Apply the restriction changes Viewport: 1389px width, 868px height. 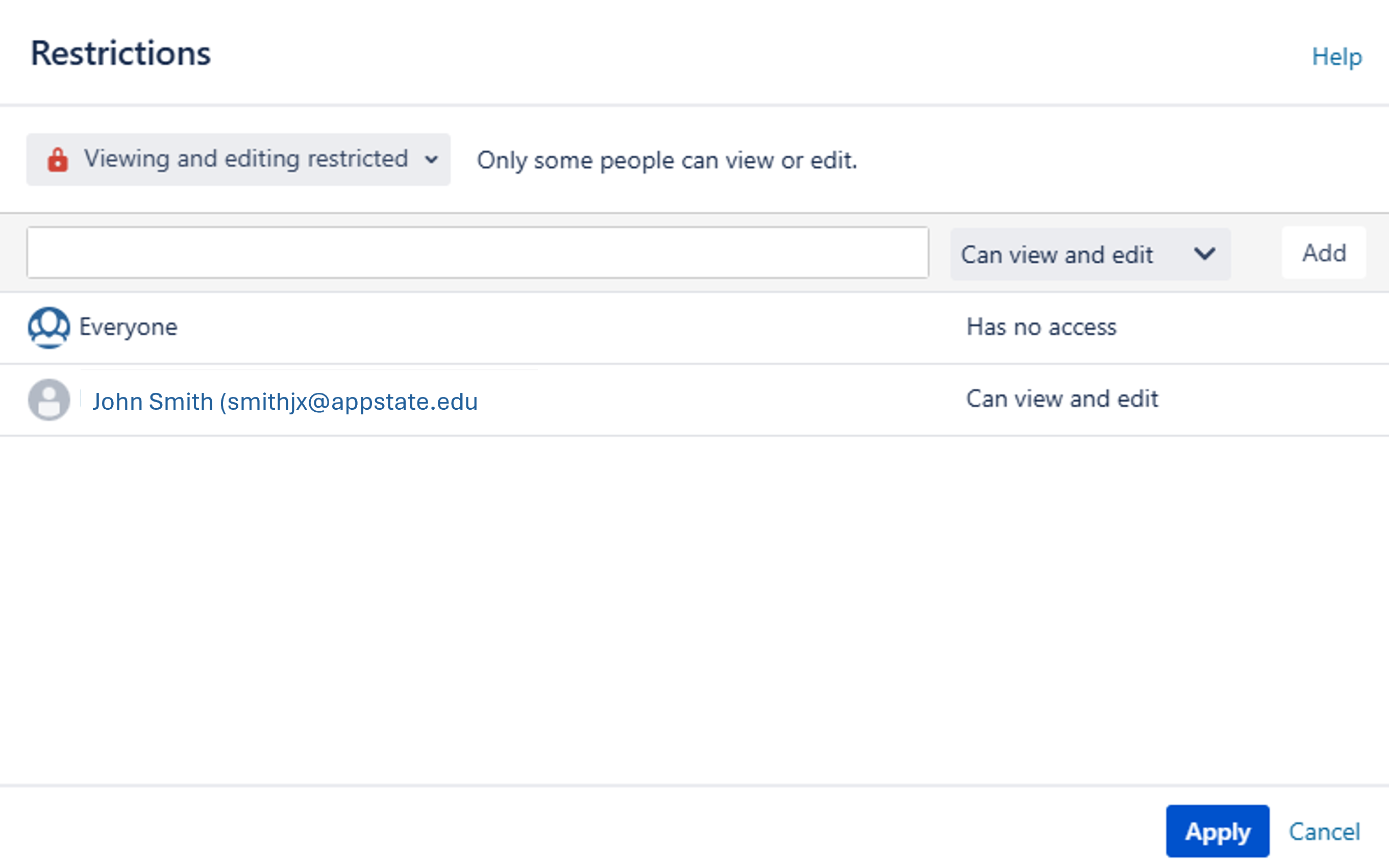1218,831
